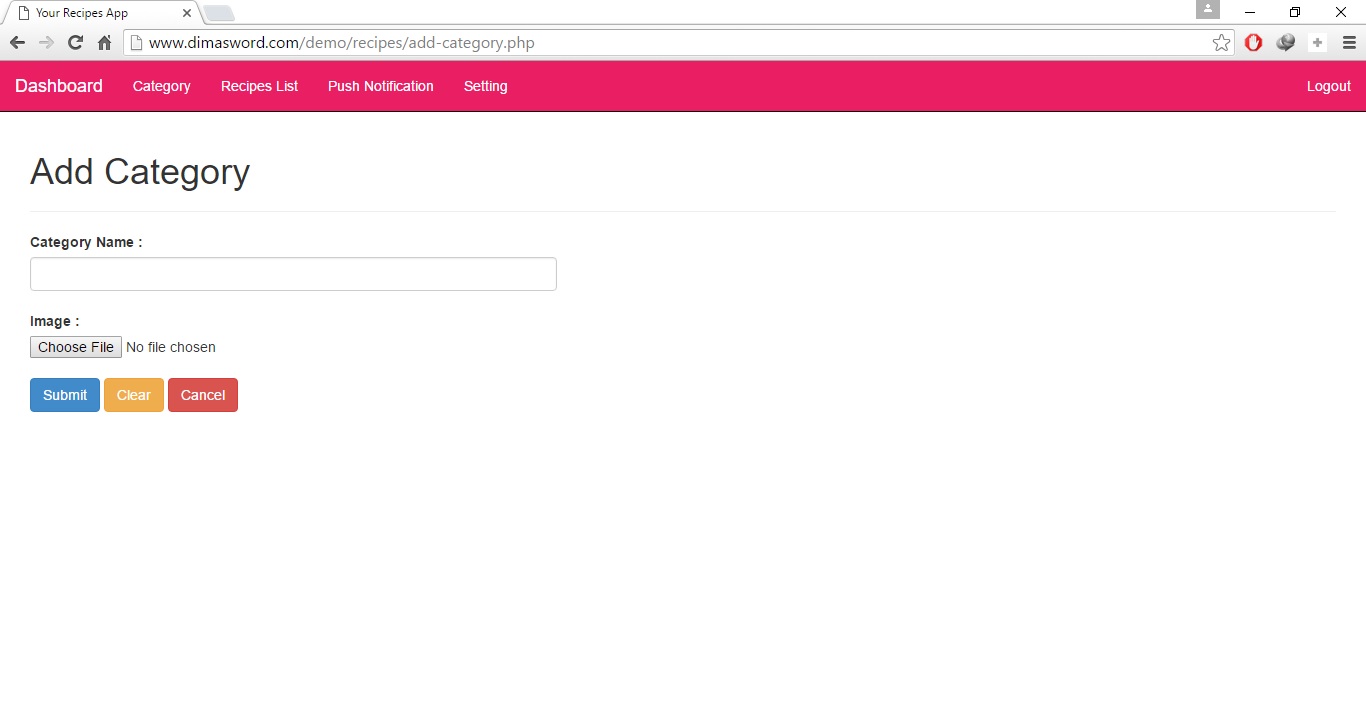1366x728 pixels.
Task: Open the Dashboard navigation link
Action: (59, 86)
